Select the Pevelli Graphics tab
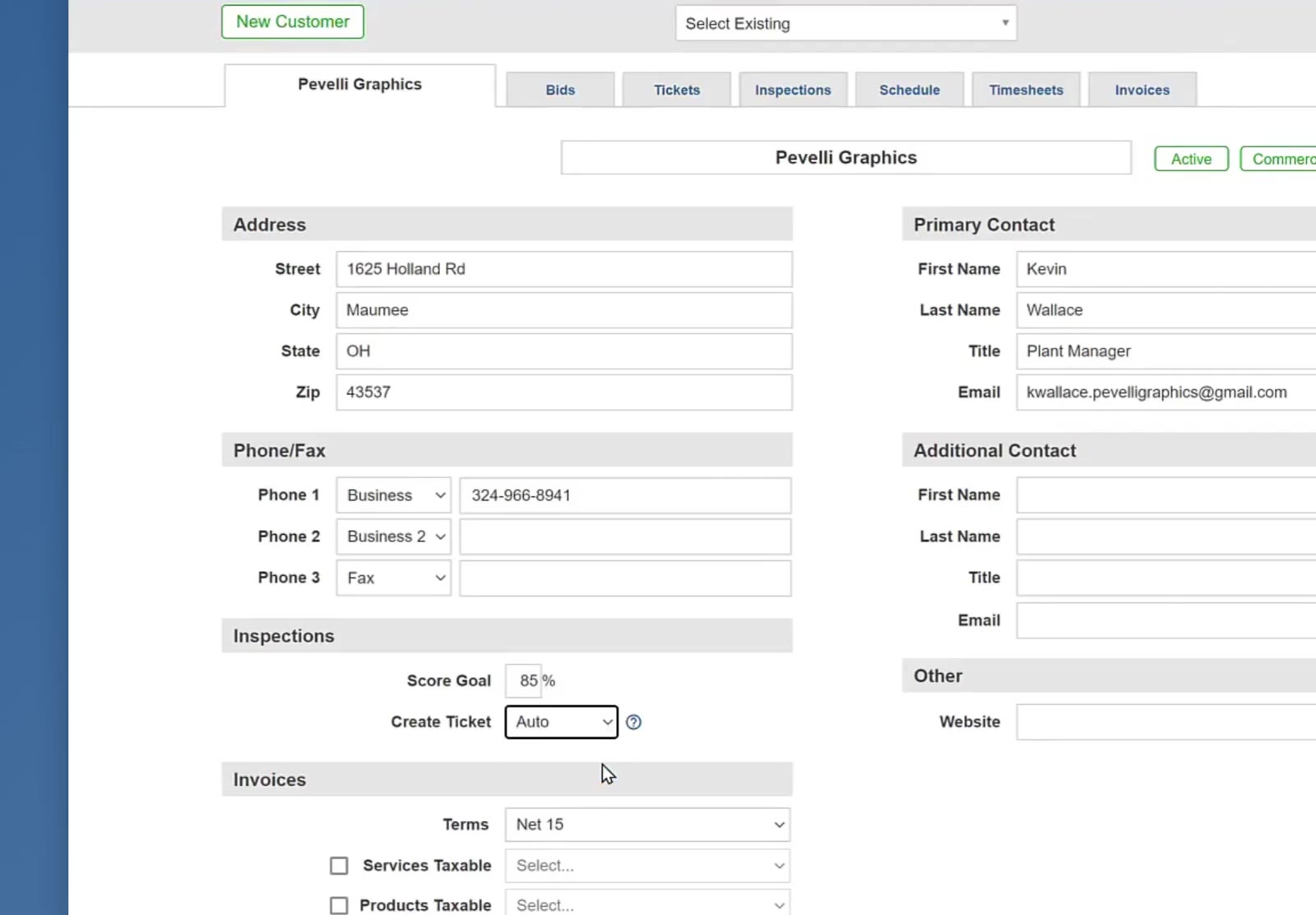1316x915 pixels. pos(359,85)
